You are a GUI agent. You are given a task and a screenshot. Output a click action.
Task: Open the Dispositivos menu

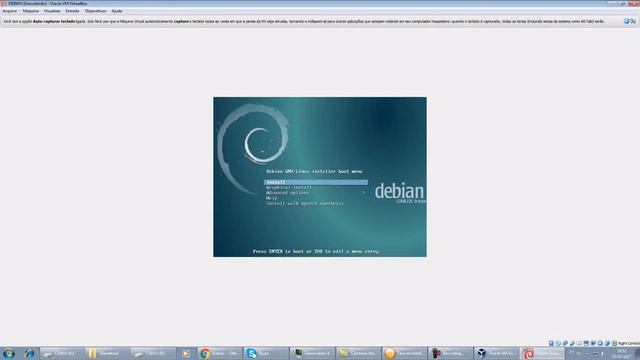tap(96, 11)
